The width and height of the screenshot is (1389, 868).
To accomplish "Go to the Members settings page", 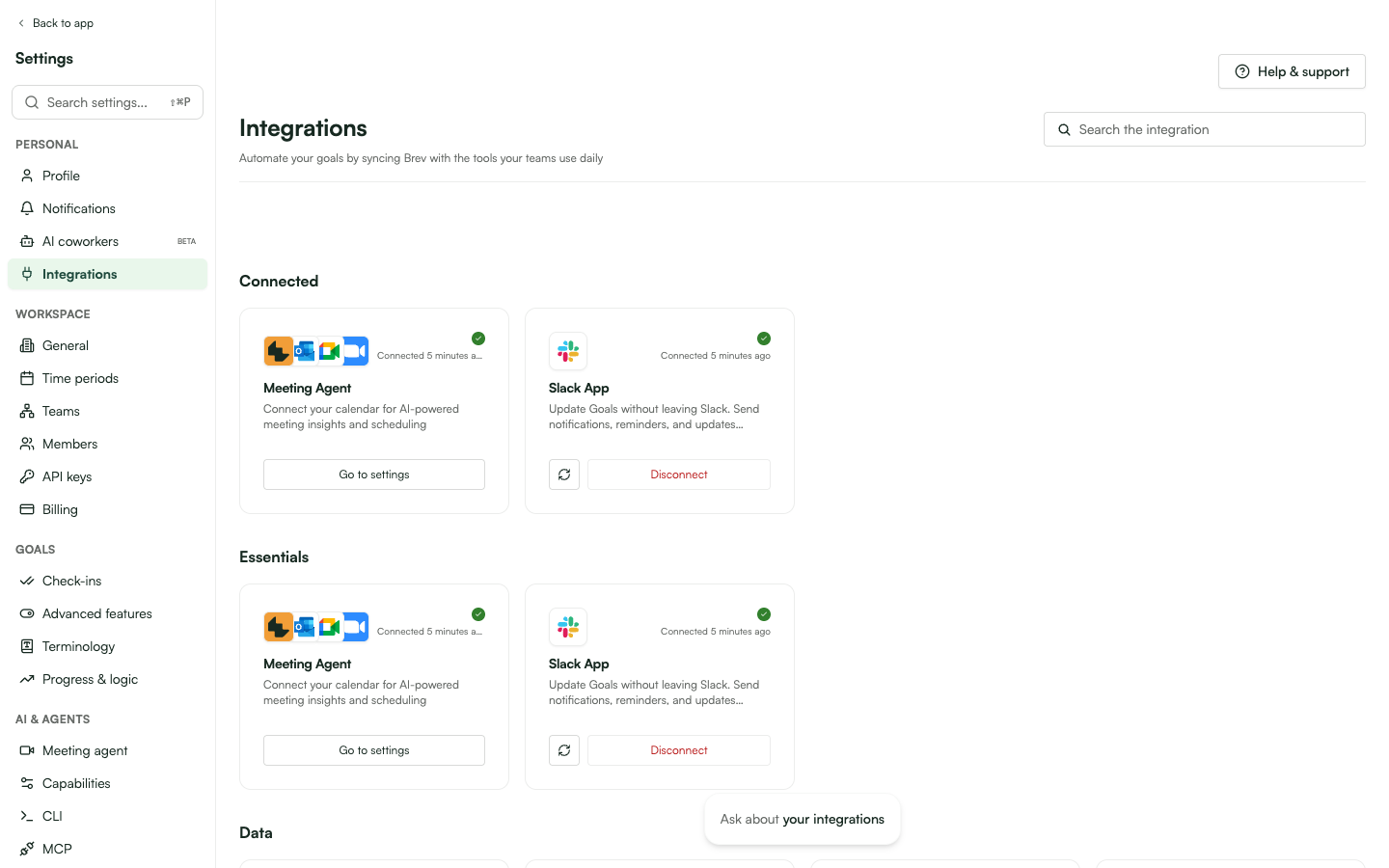I will pos(107,444).
